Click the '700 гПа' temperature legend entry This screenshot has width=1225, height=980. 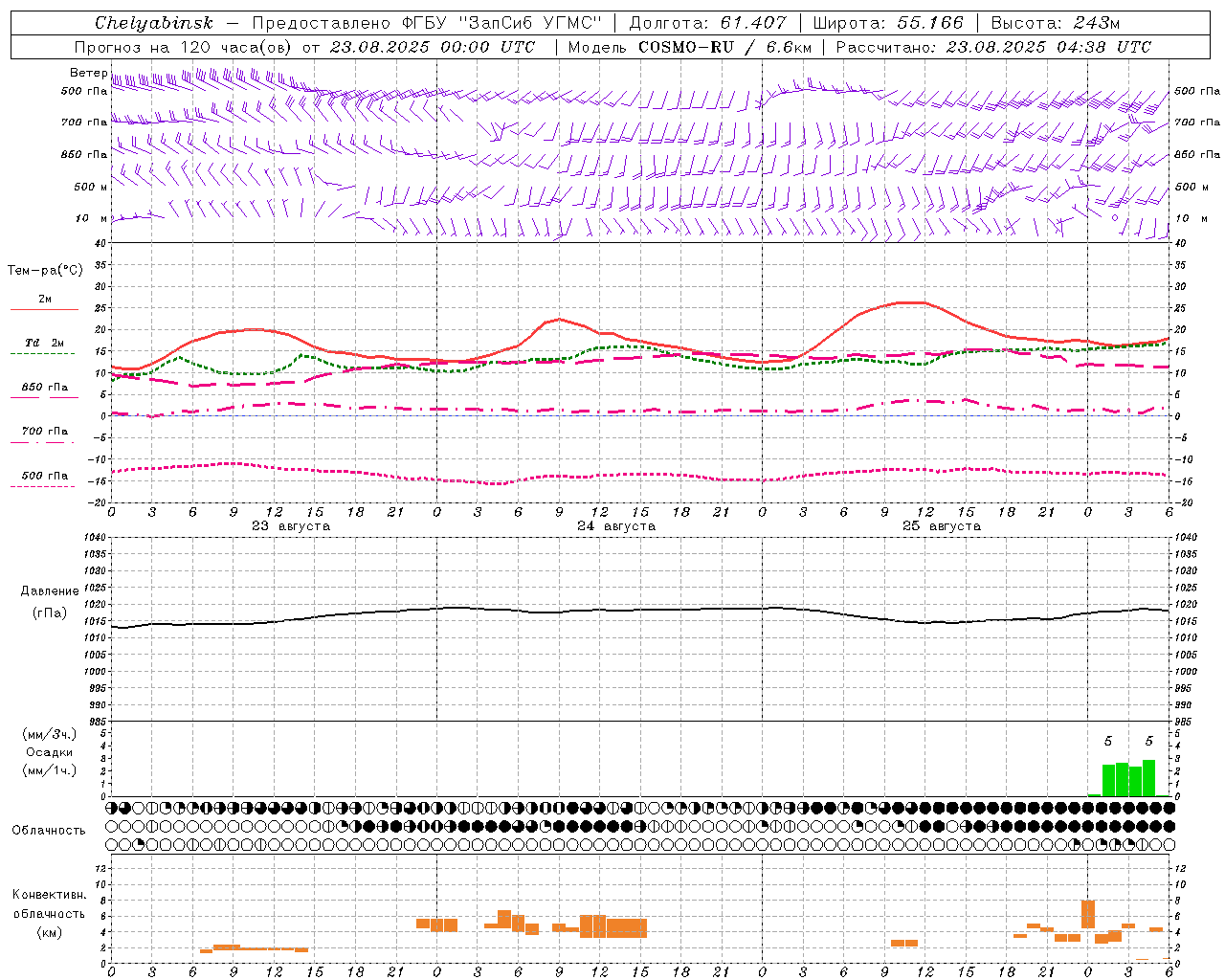tap(44, 432)
